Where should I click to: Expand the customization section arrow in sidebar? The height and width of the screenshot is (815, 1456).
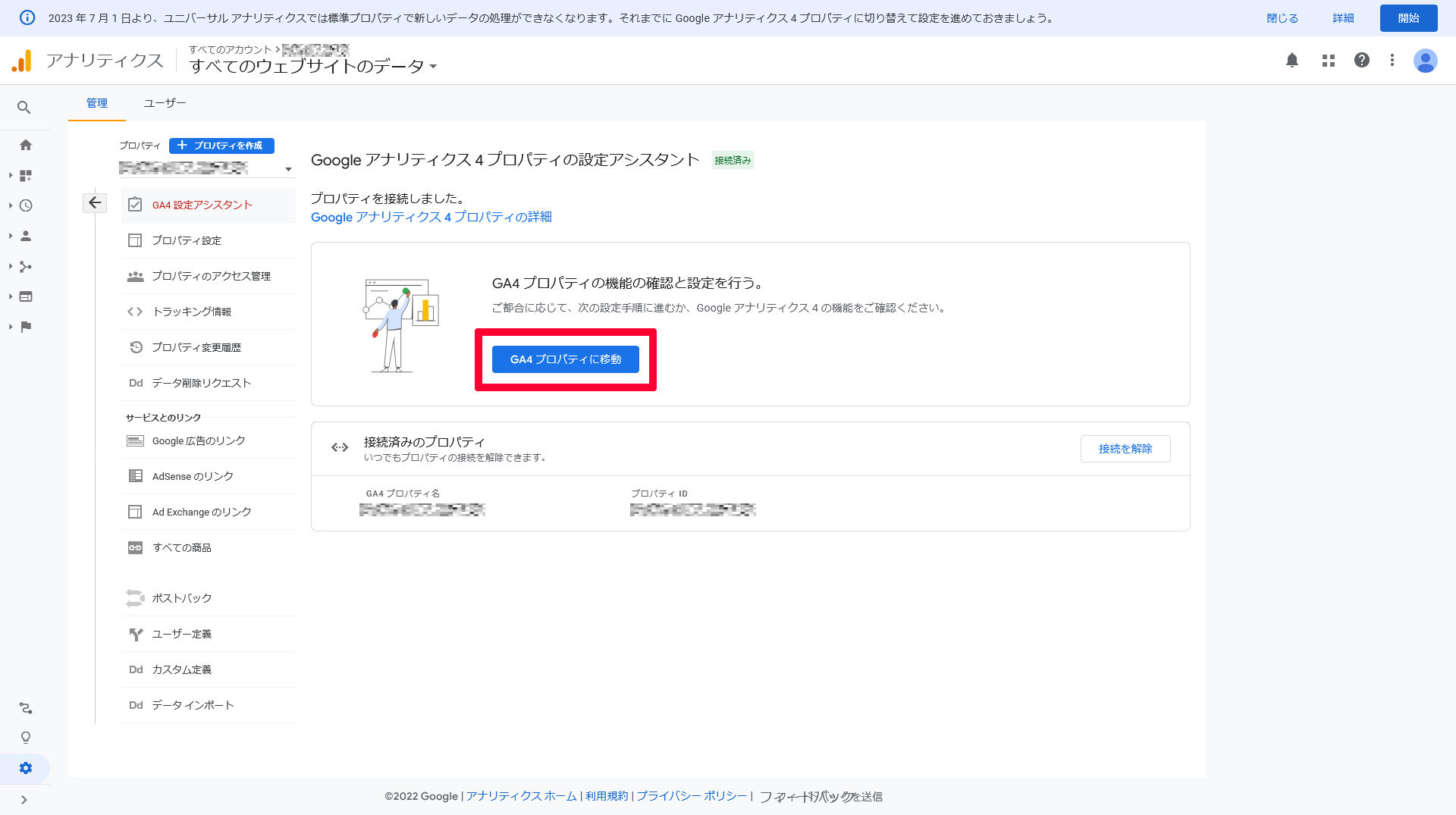click(11, 176)
